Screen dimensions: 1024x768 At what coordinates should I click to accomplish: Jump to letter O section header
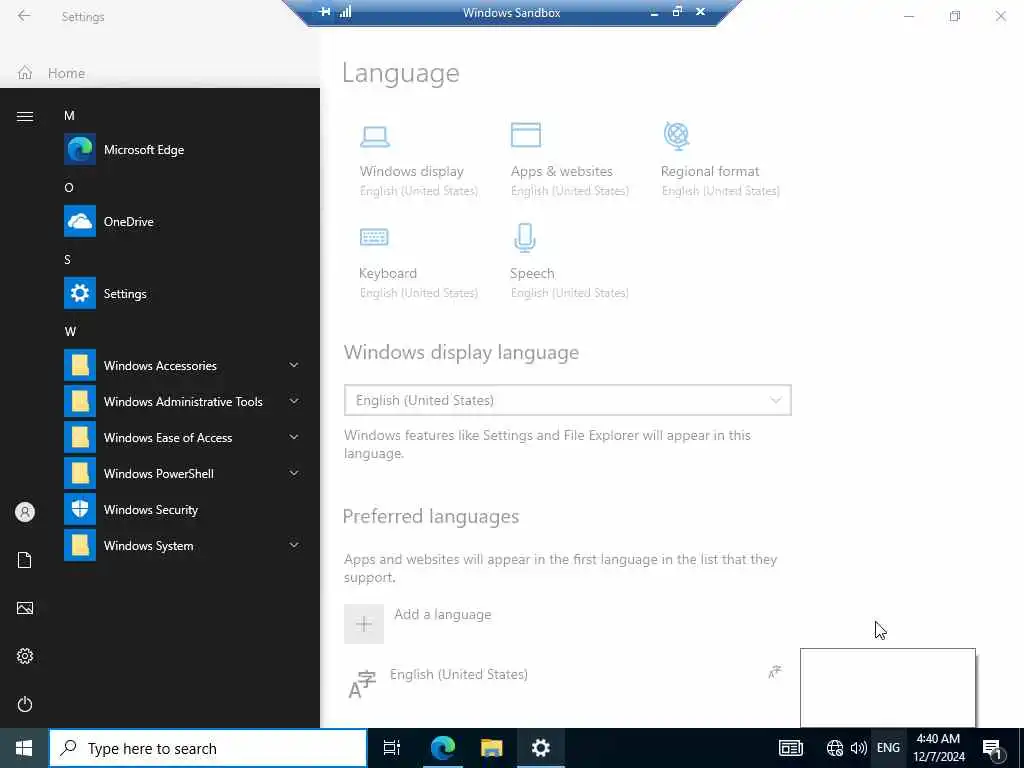point(69,187)
